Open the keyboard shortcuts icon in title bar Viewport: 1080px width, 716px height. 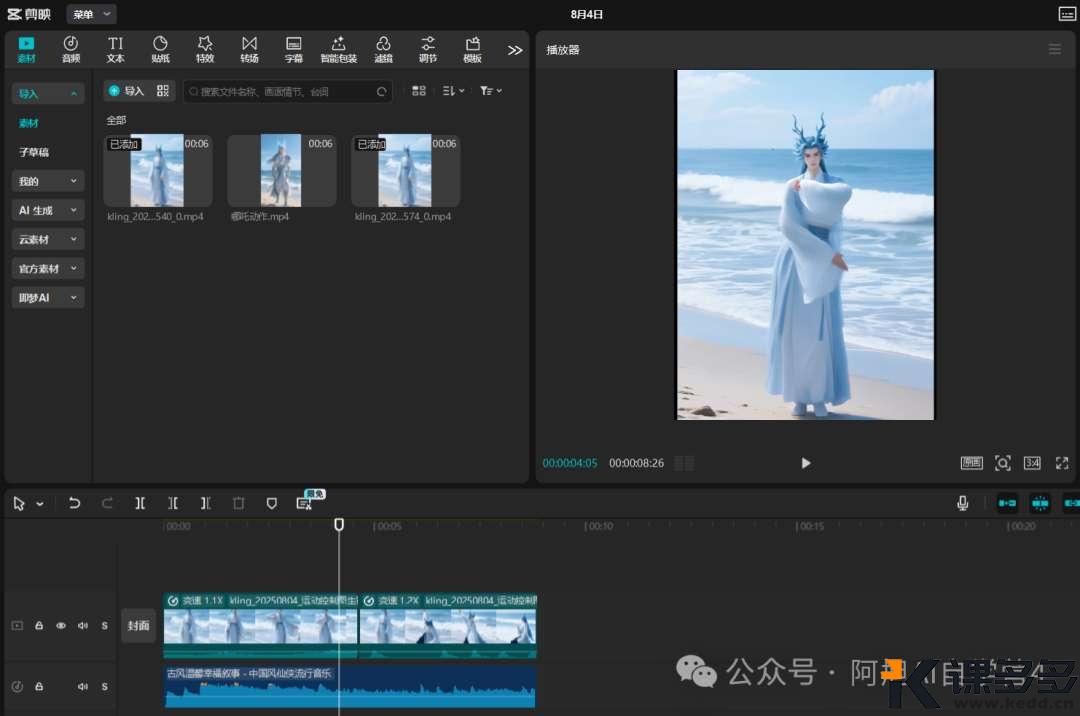[x=1067, y=14]
